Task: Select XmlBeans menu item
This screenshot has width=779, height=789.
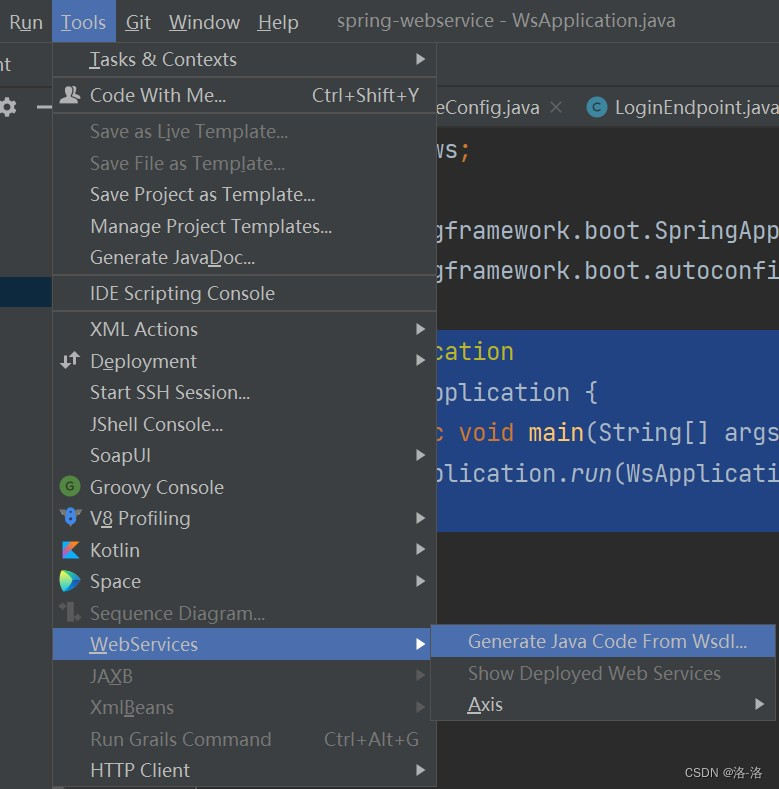Action: (244, 707)
